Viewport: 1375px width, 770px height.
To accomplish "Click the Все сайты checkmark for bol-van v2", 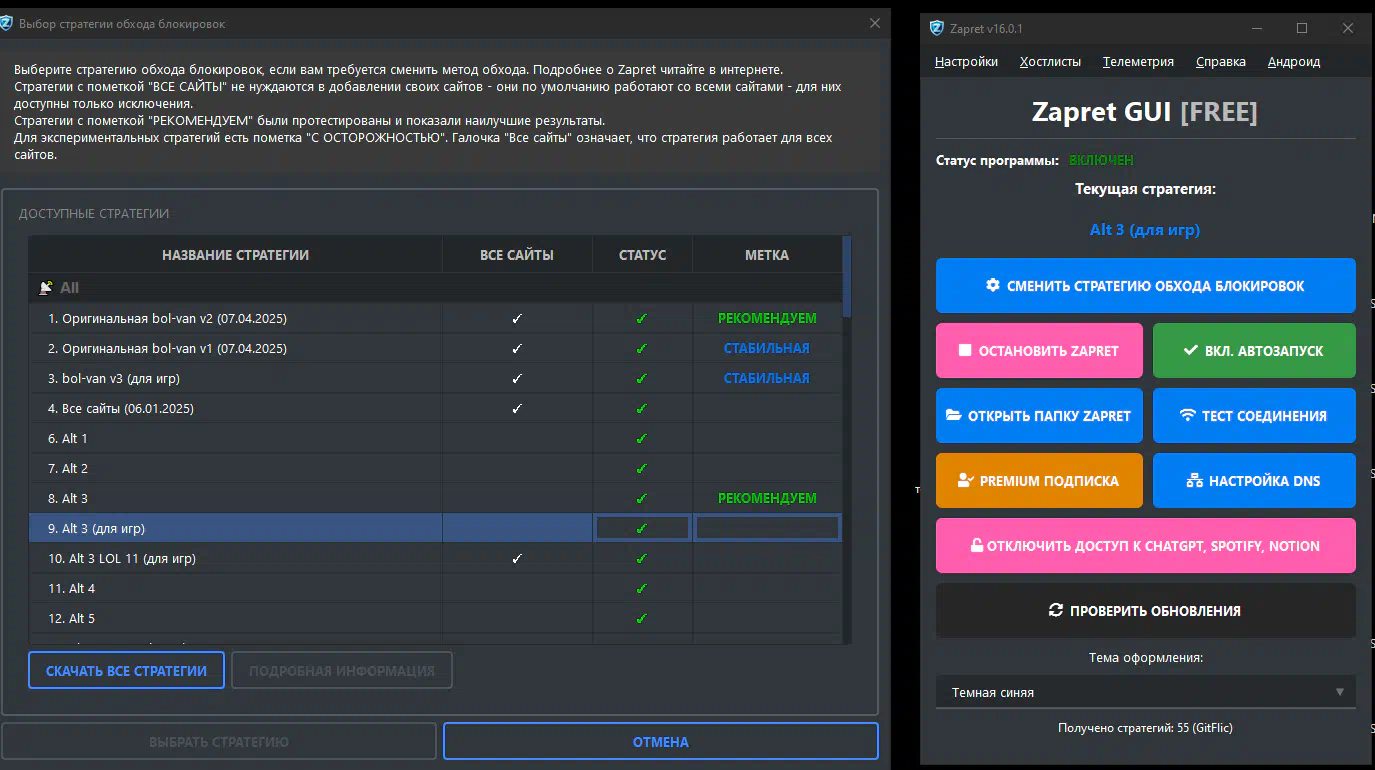I will pos(517,318).
